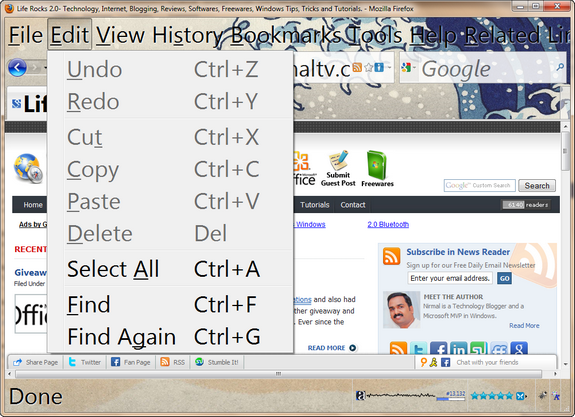Click the five-star rating in status bar
The width and height of the screenshot is (575, 417).
(x=492, y=396)
